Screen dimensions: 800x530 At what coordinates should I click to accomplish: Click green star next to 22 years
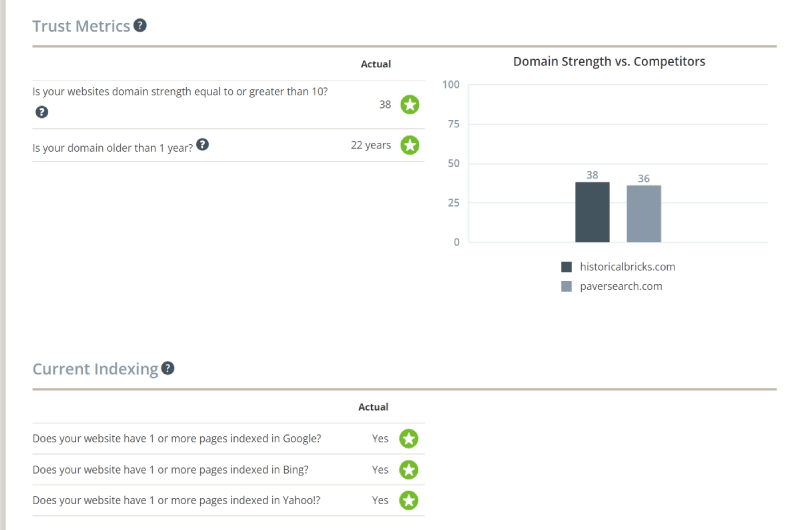410,145
